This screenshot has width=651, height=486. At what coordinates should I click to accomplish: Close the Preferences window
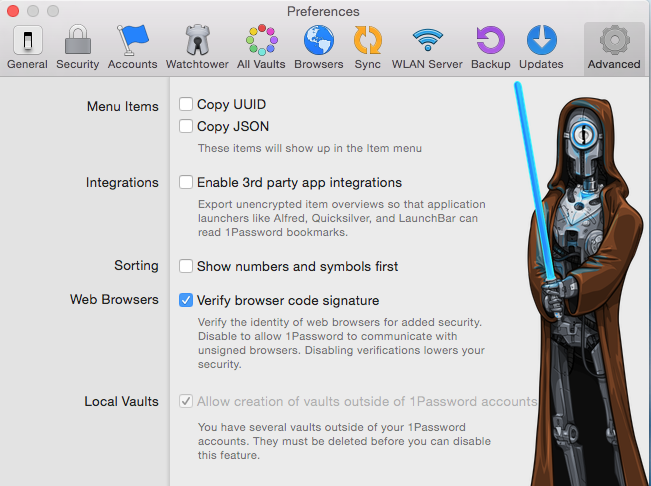(x=13, y=11)
